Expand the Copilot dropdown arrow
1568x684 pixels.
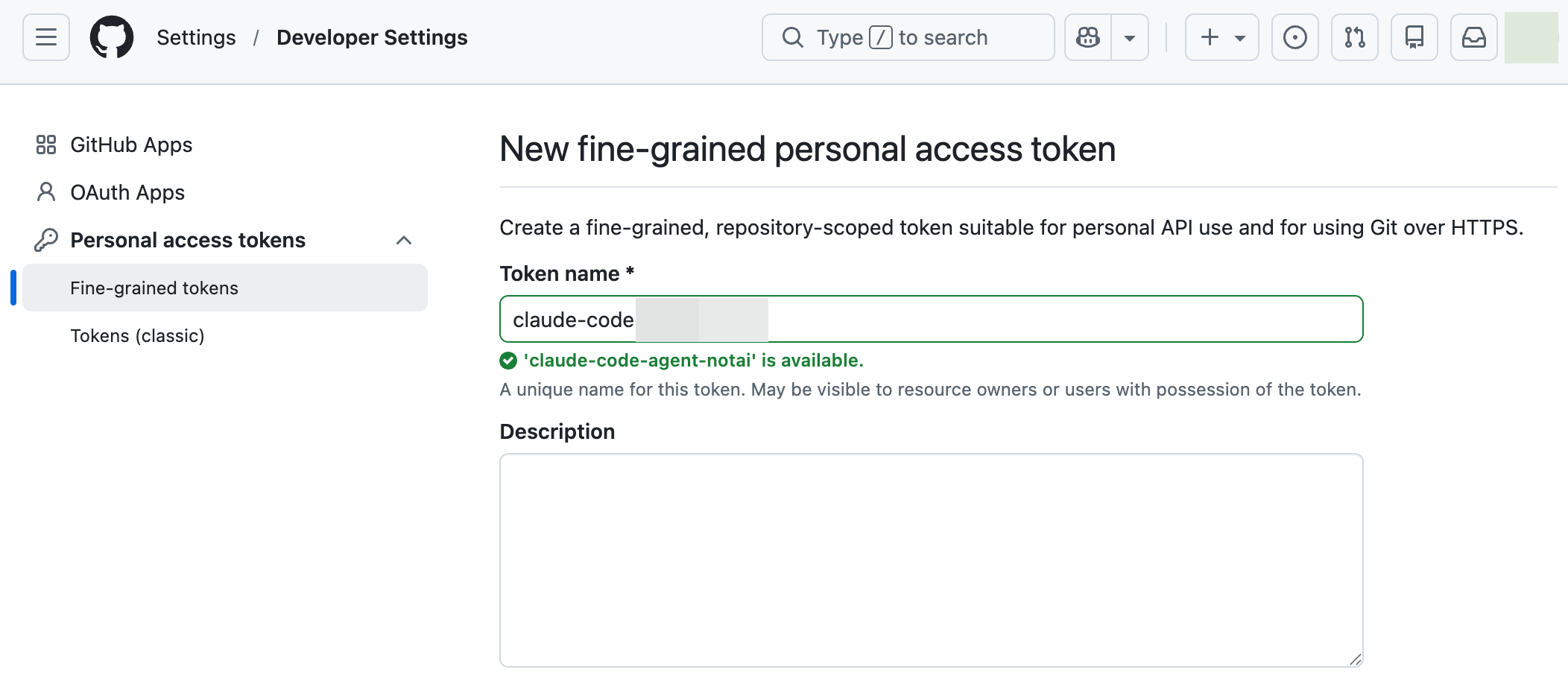[1130, 37]
